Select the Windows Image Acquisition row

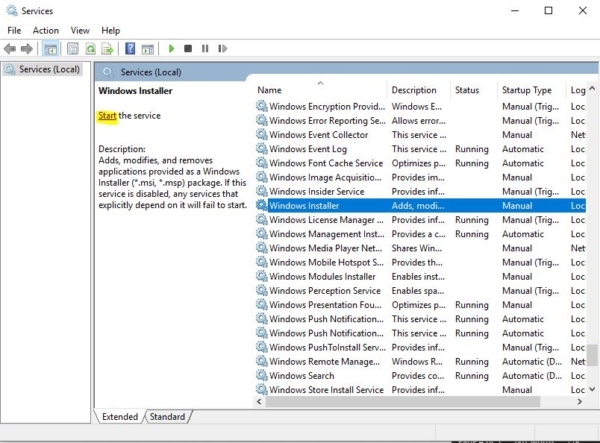pos(420,177)
